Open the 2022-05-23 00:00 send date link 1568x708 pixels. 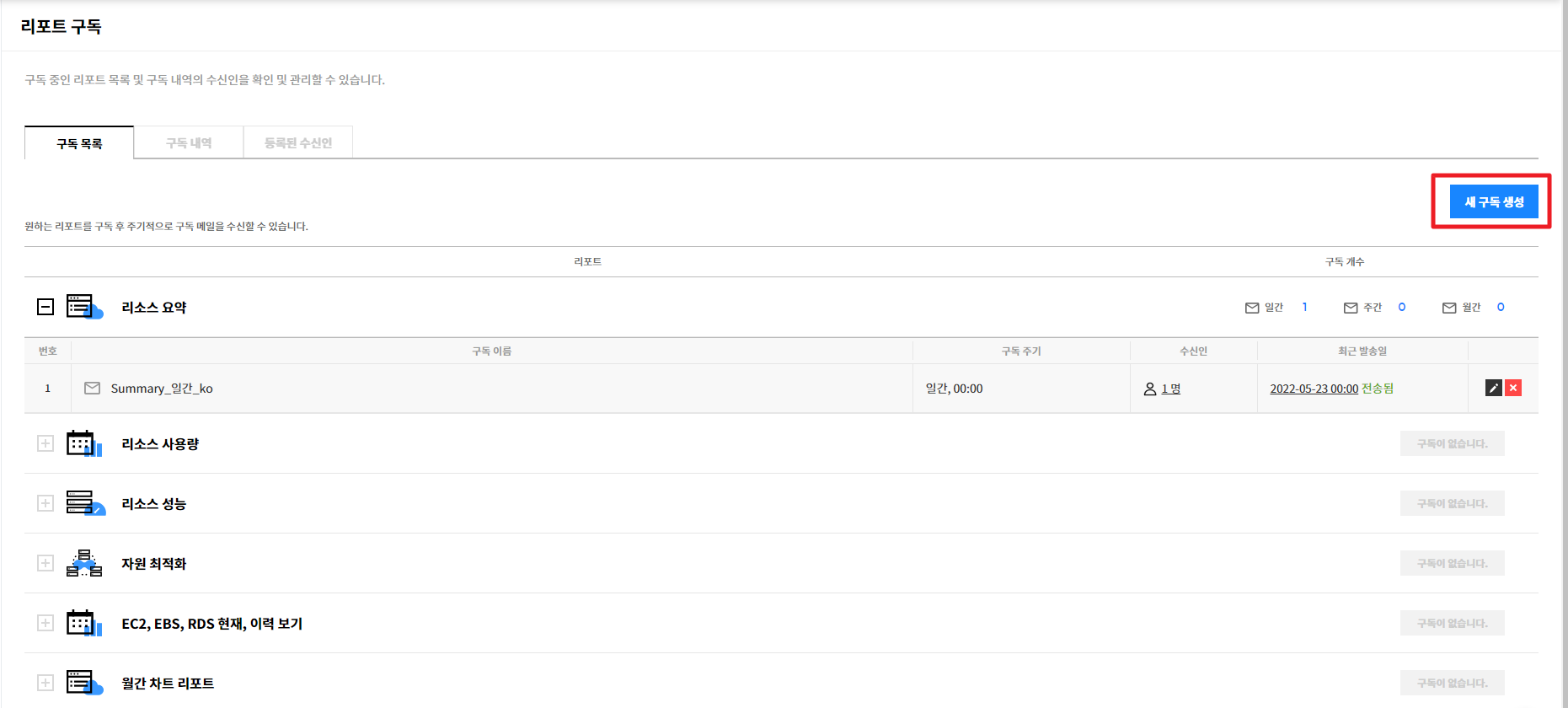1314,389
